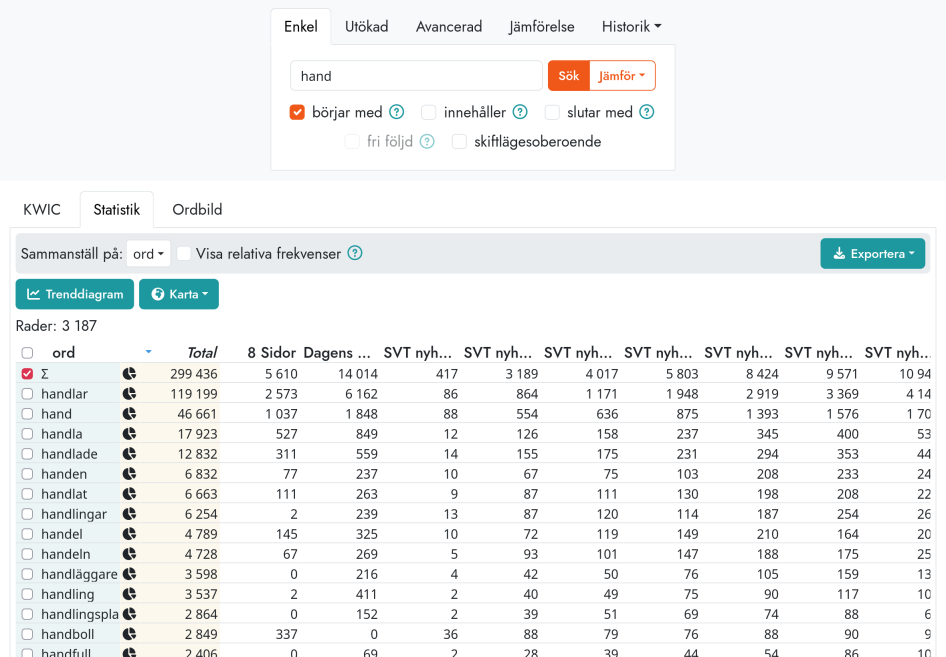
Task: Open the Trenddiagram view
Action: (x=75, y=294)
